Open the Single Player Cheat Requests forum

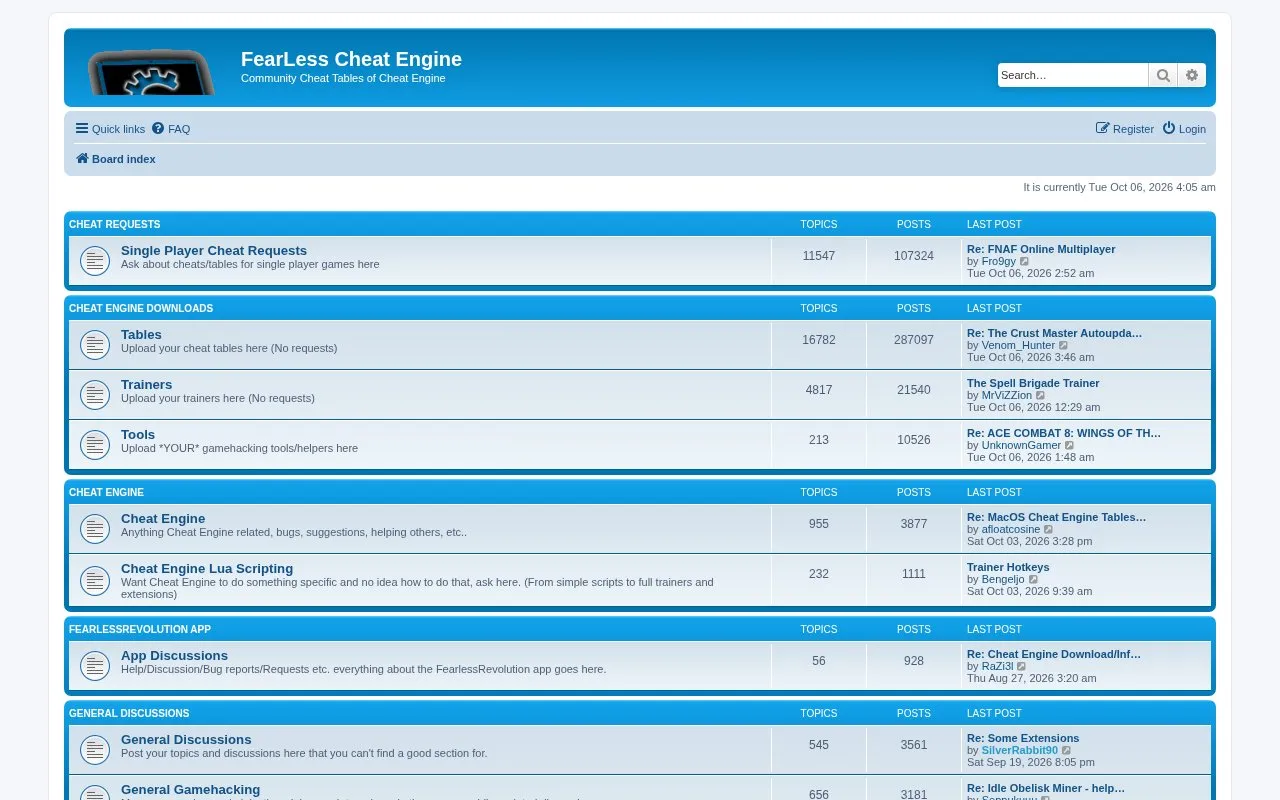(214, 251)
